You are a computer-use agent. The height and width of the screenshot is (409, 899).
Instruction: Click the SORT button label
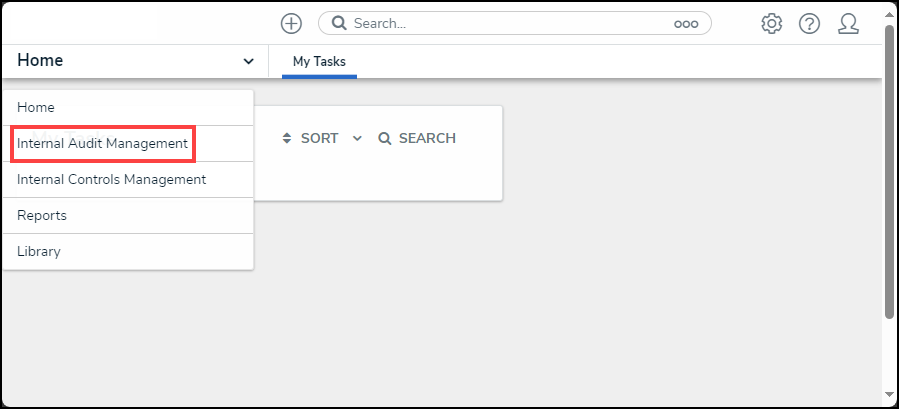[x=319, y=139]
